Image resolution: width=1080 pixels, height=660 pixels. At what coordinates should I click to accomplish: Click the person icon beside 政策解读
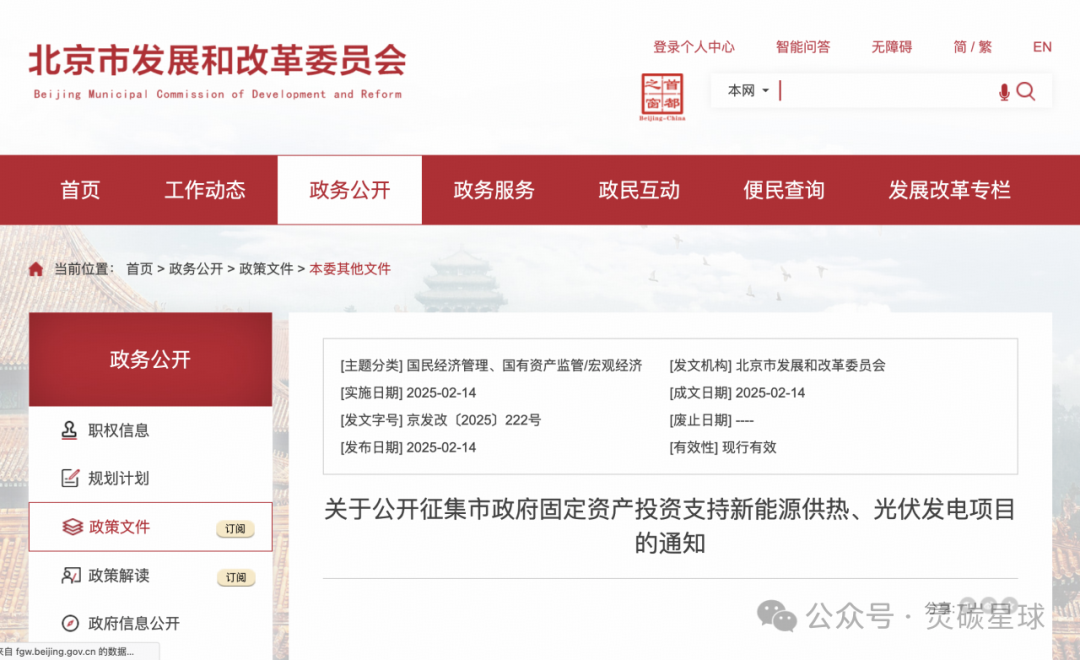click(x=71, y=575)
